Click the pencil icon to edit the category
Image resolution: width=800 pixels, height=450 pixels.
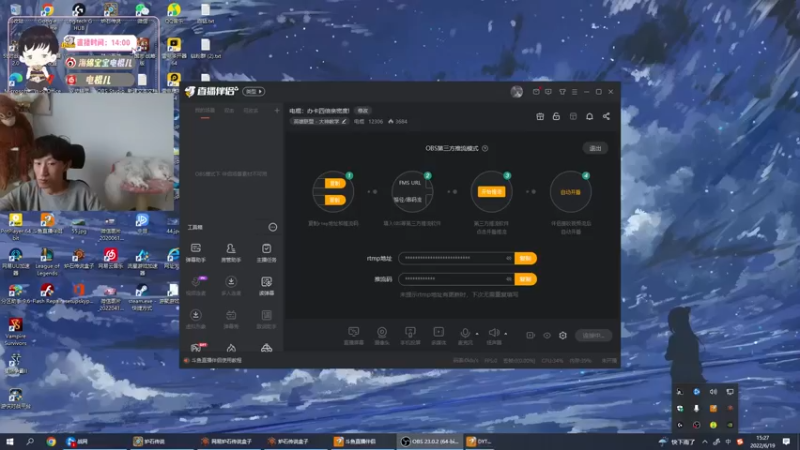coord(344,121)
